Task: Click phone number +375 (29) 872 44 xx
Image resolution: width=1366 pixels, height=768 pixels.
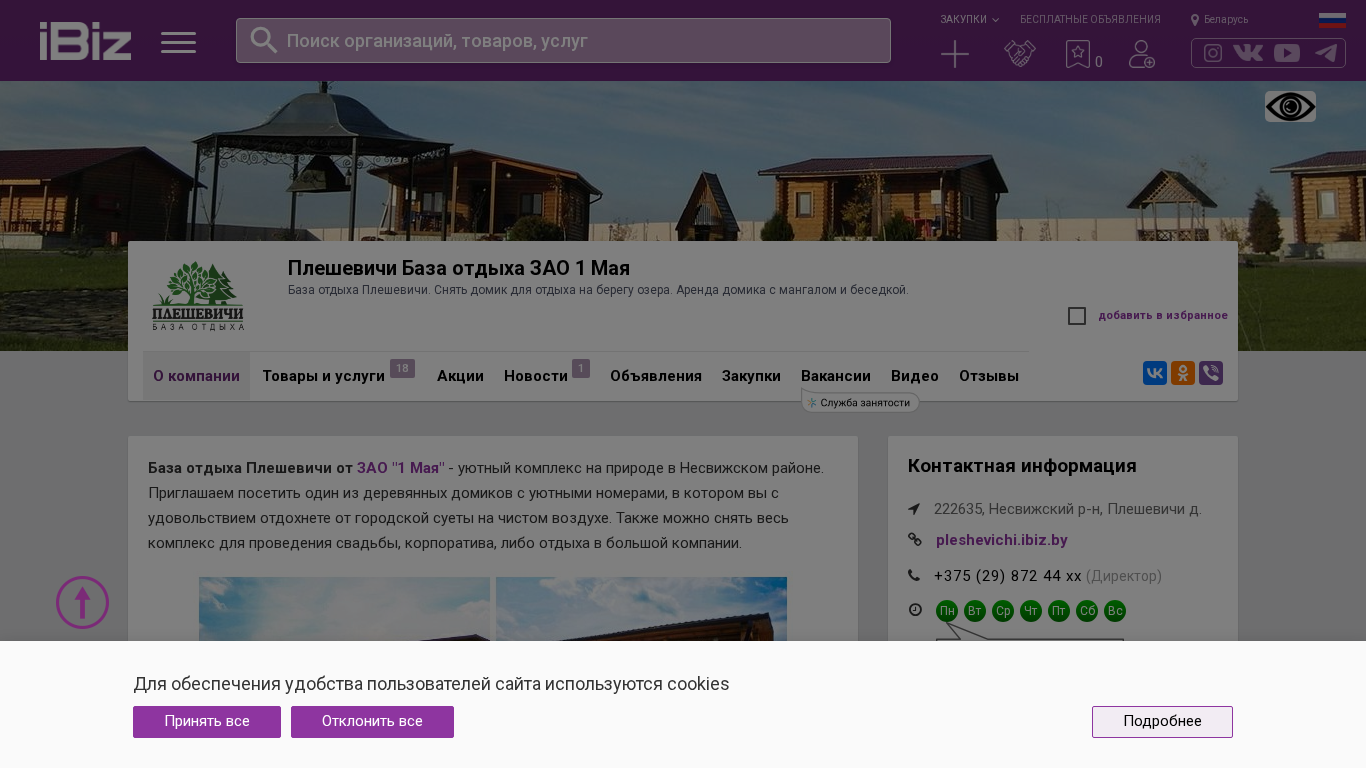Action: (1008, 576)
